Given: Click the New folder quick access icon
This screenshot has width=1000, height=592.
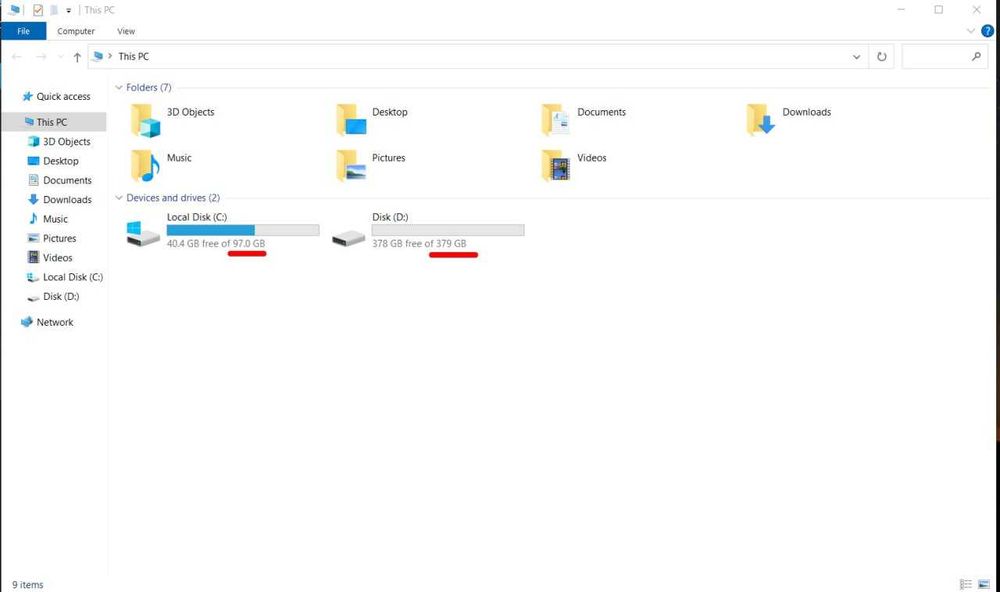Looking at the screenshot, I should (54, 10).
